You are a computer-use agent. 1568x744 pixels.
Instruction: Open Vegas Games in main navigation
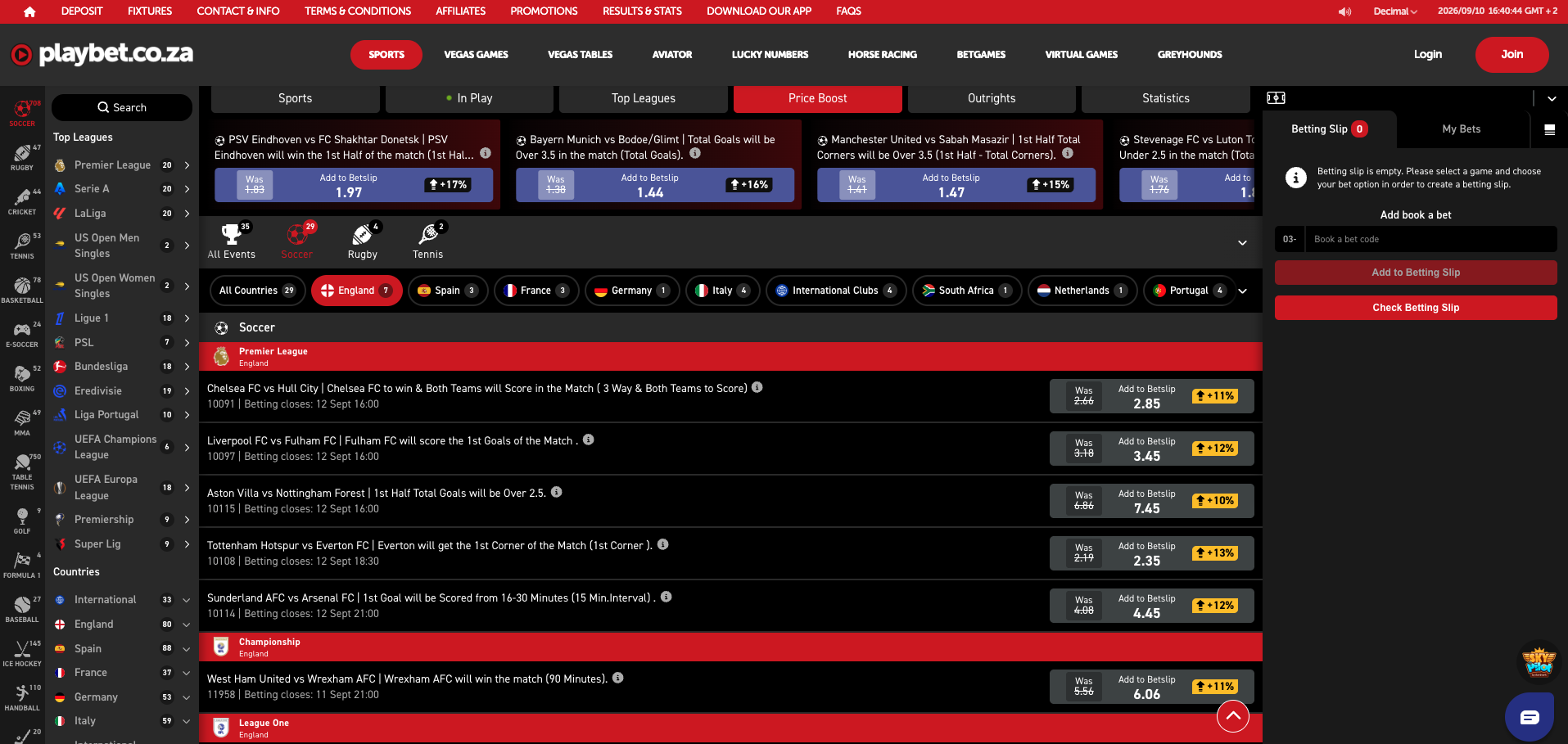click(476, 55)
